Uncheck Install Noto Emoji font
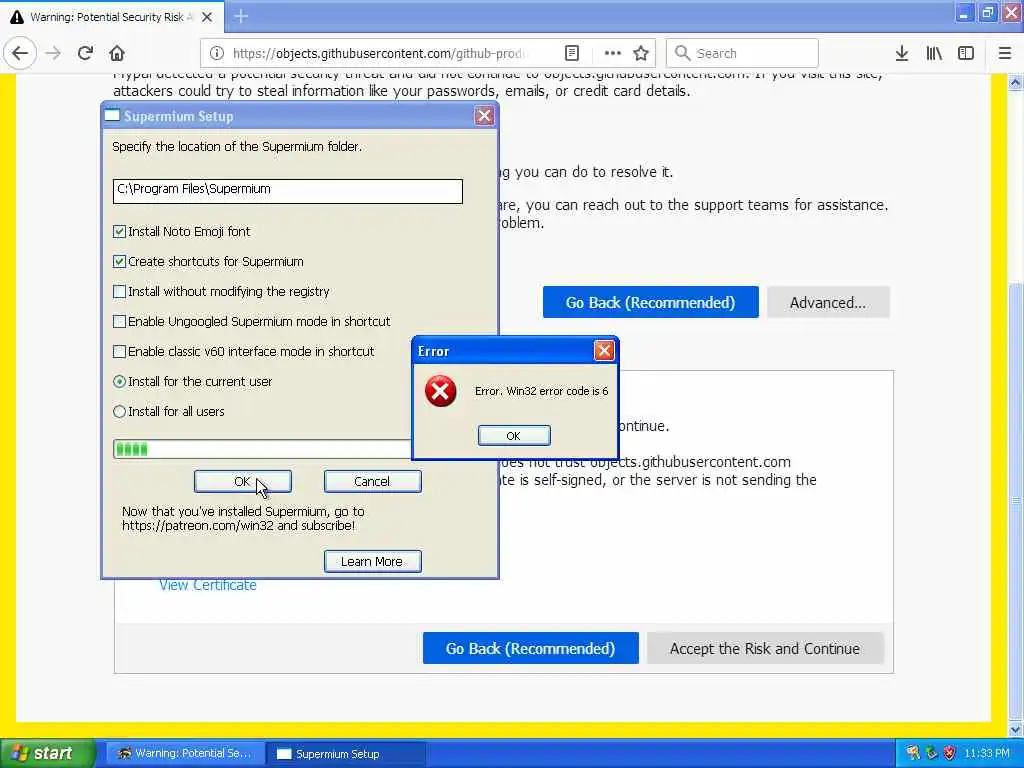The width and height of the screenshot is (1024, 768). point(120,231)
